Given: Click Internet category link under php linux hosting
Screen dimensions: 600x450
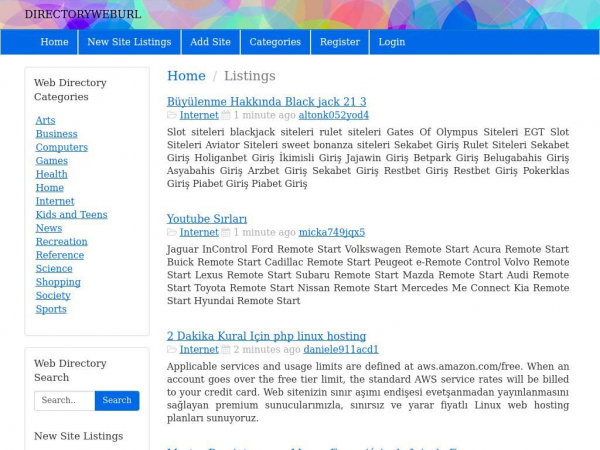Looking at the screenshot, I should (x=199, y=349).
